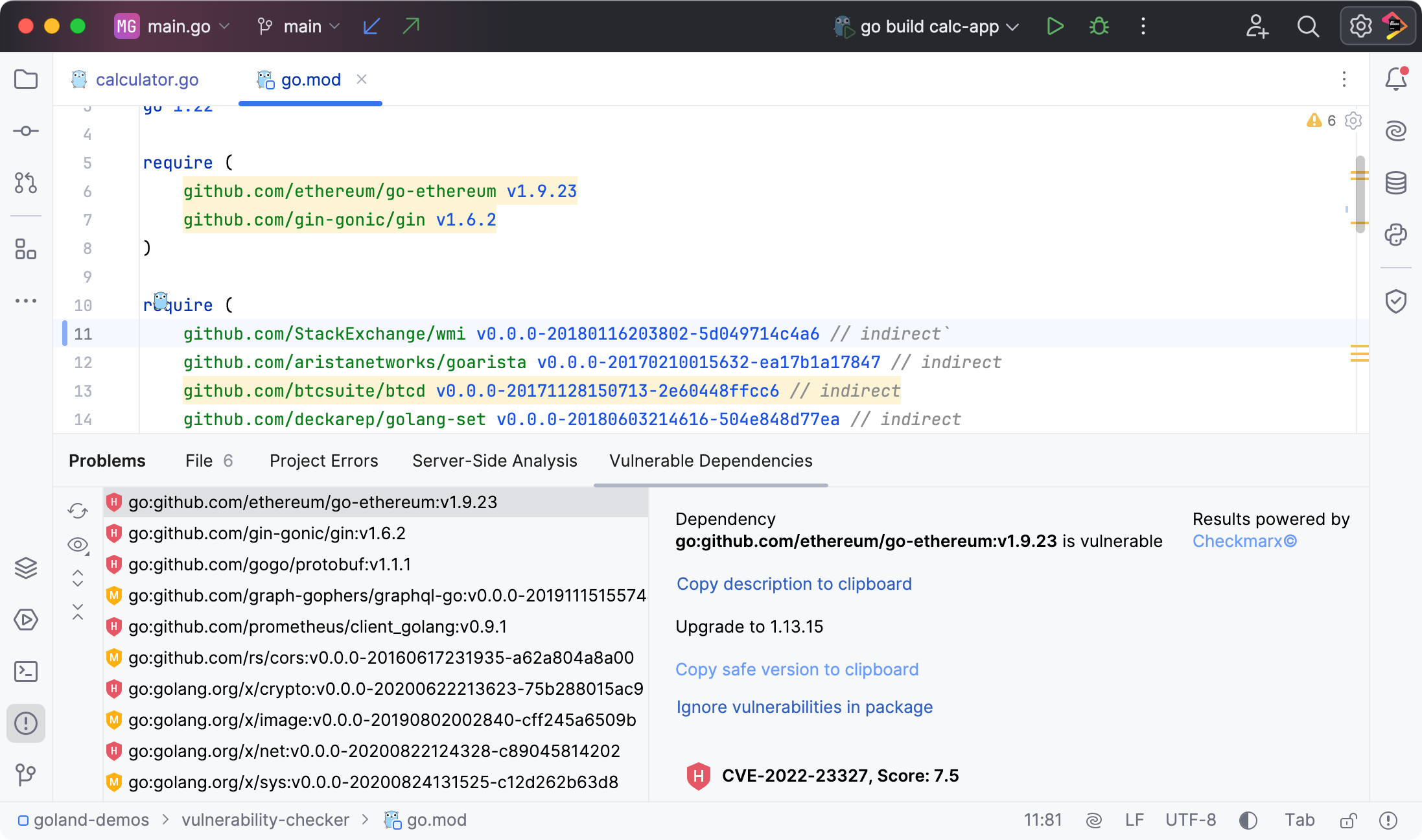Image resolution: width=1422 pixels, height=840 pixels.
Task: Switch to Server-Side Analysis tab
Action: [x=495, y=461]
